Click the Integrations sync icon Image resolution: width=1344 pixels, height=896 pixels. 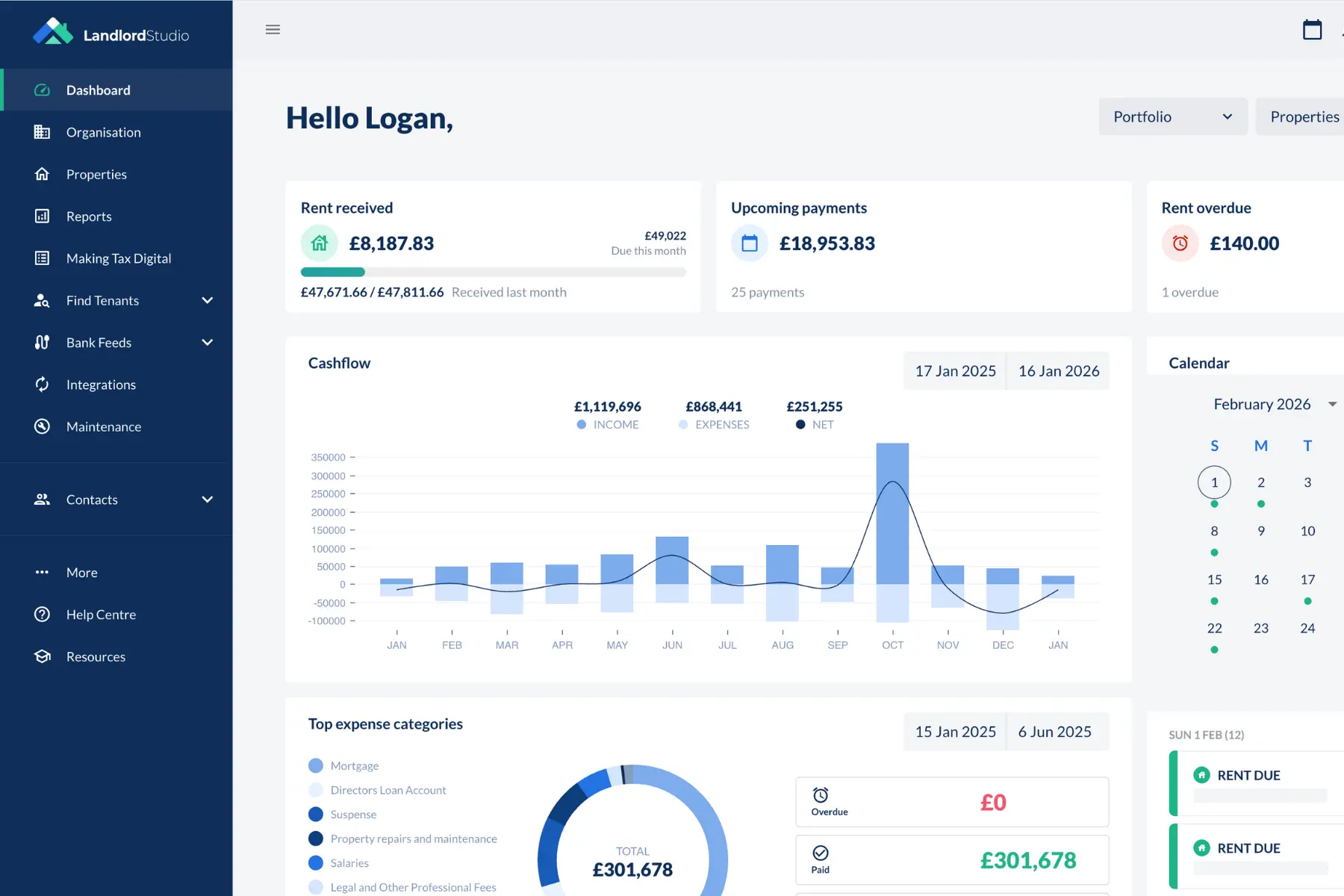click(42, 385)
